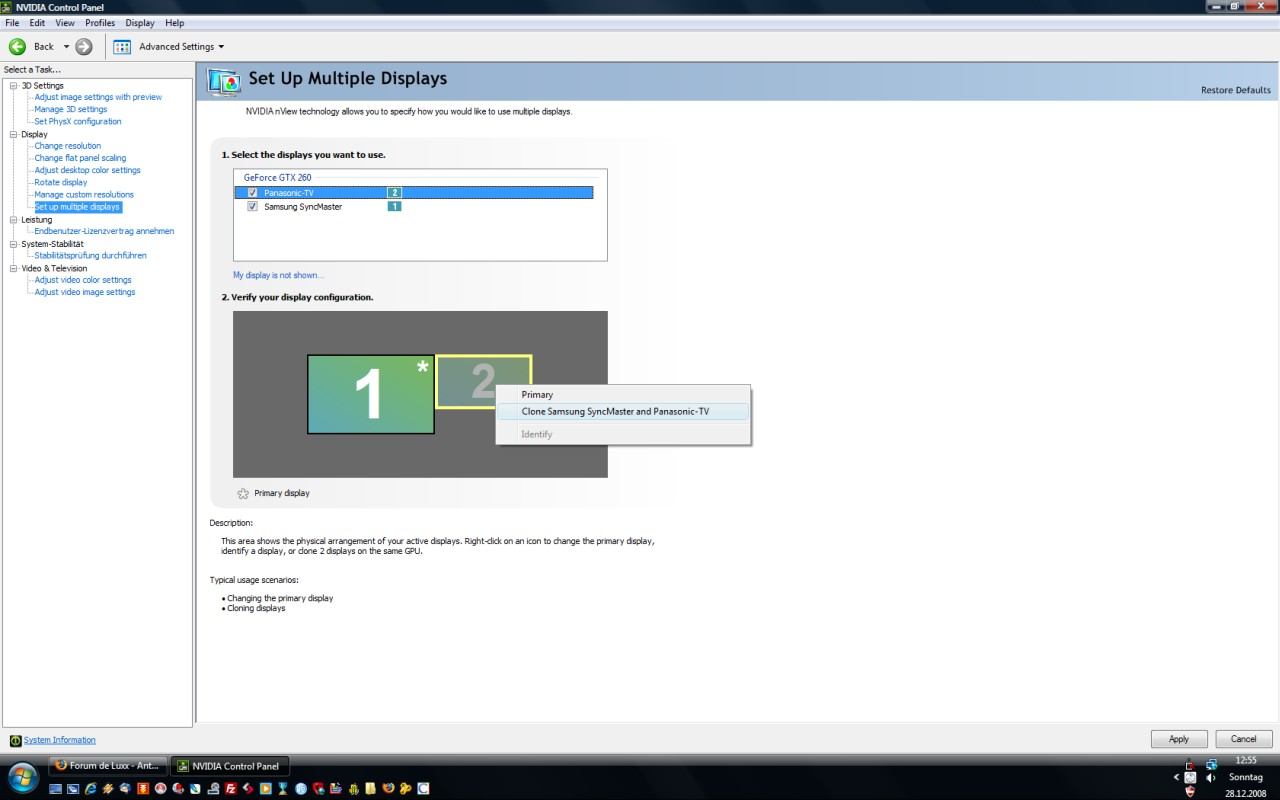
Task: Switch to Forum de Luxx taskbar button
Action: pos(108,766)
